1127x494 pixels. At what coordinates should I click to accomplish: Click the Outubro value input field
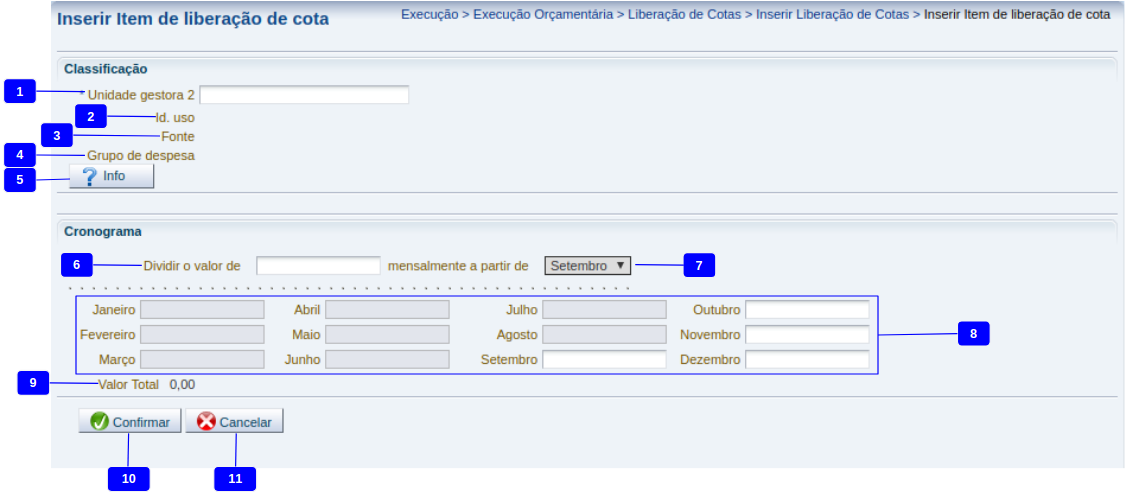[x=807, y=310]
